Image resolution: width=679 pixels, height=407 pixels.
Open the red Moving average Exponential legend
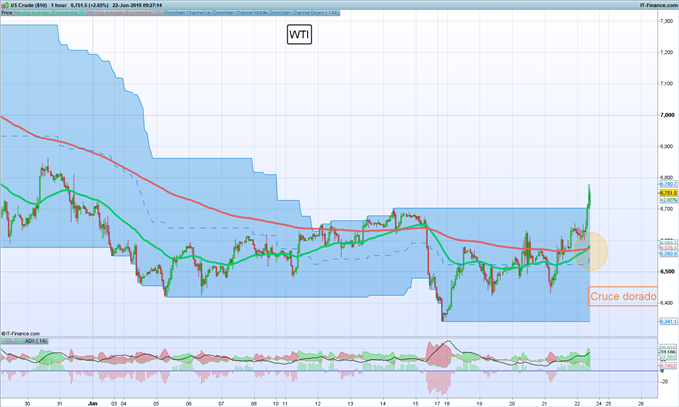[126, 13]
